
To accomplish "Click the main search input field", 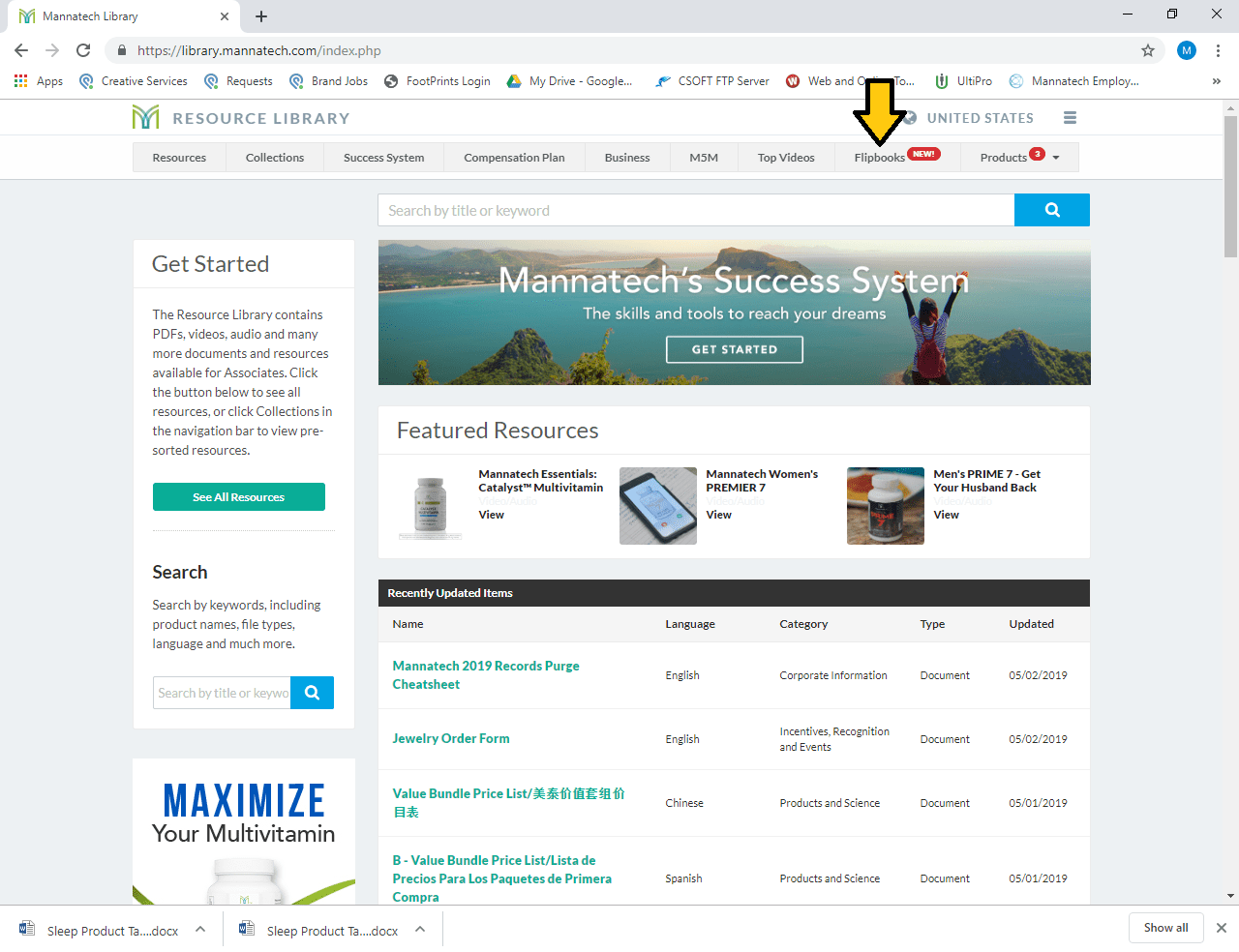I will tap(696, 210).
